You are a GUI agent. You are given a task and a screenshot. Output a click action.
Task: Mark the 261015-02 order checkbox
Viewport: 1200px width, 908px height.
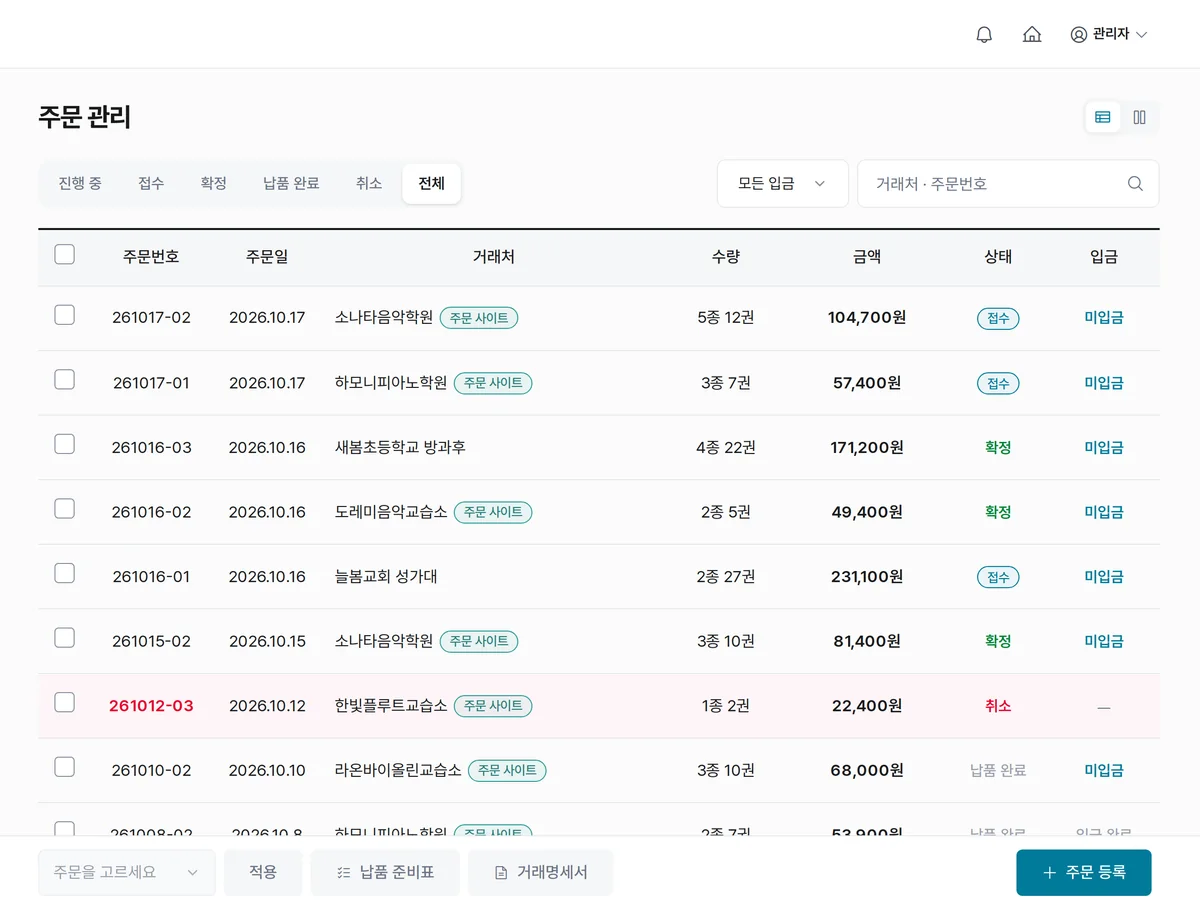[x=64, y=638]
